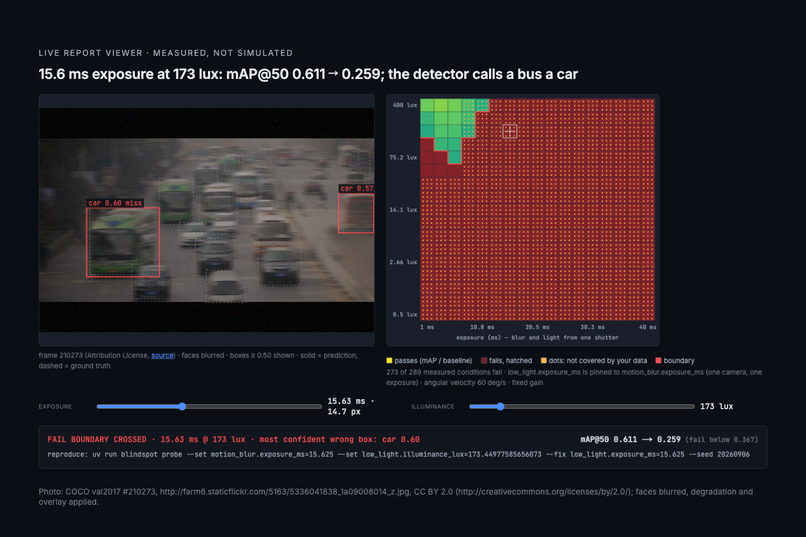
Task: Click the Photo COCO val2017 attribution text
Action: coord(396,497)
